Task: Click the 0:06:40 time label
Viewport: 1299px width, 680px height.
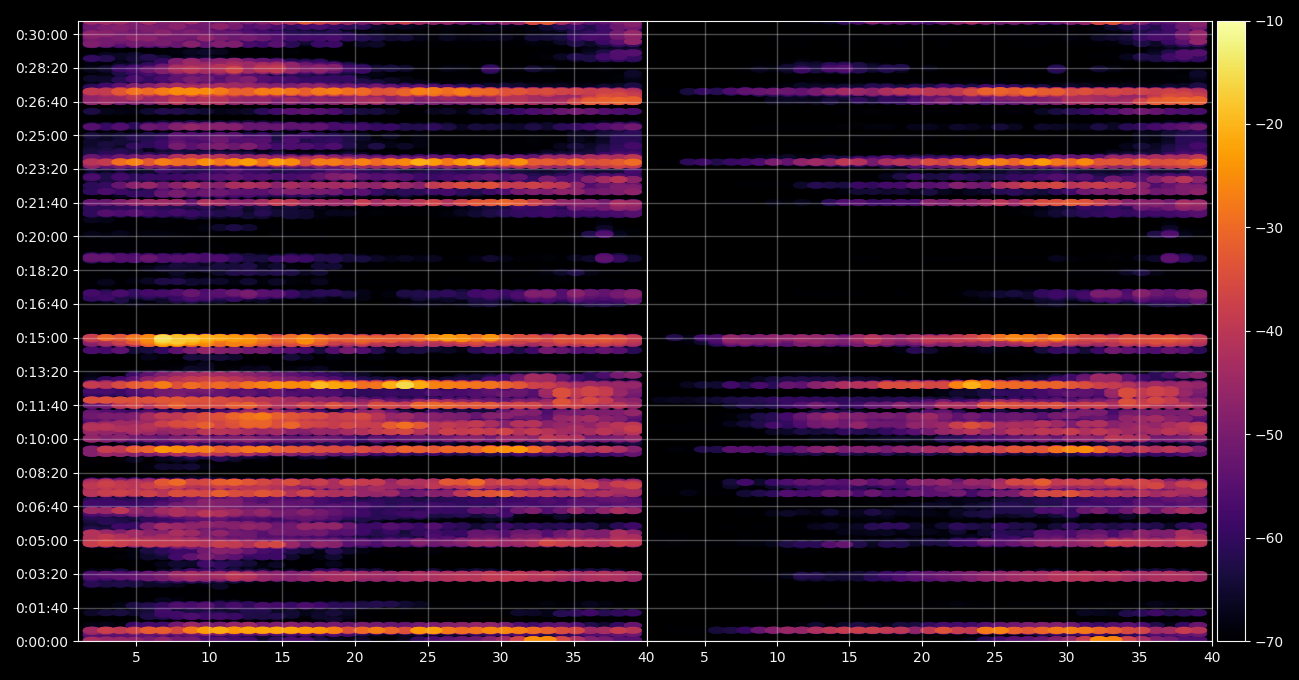Action: 42,507
